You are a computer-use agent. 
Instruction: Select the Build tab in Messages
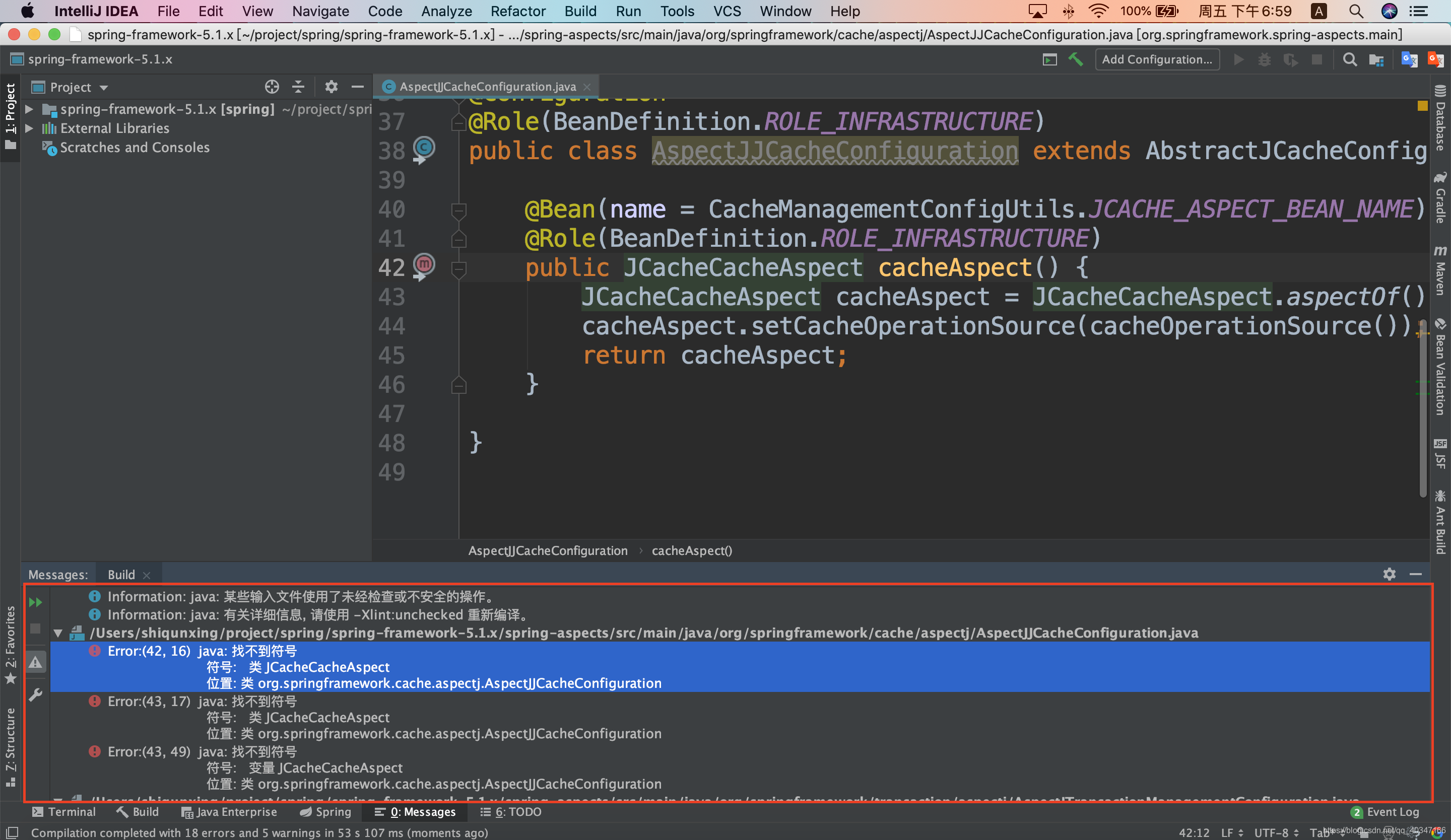coord(121,574)
